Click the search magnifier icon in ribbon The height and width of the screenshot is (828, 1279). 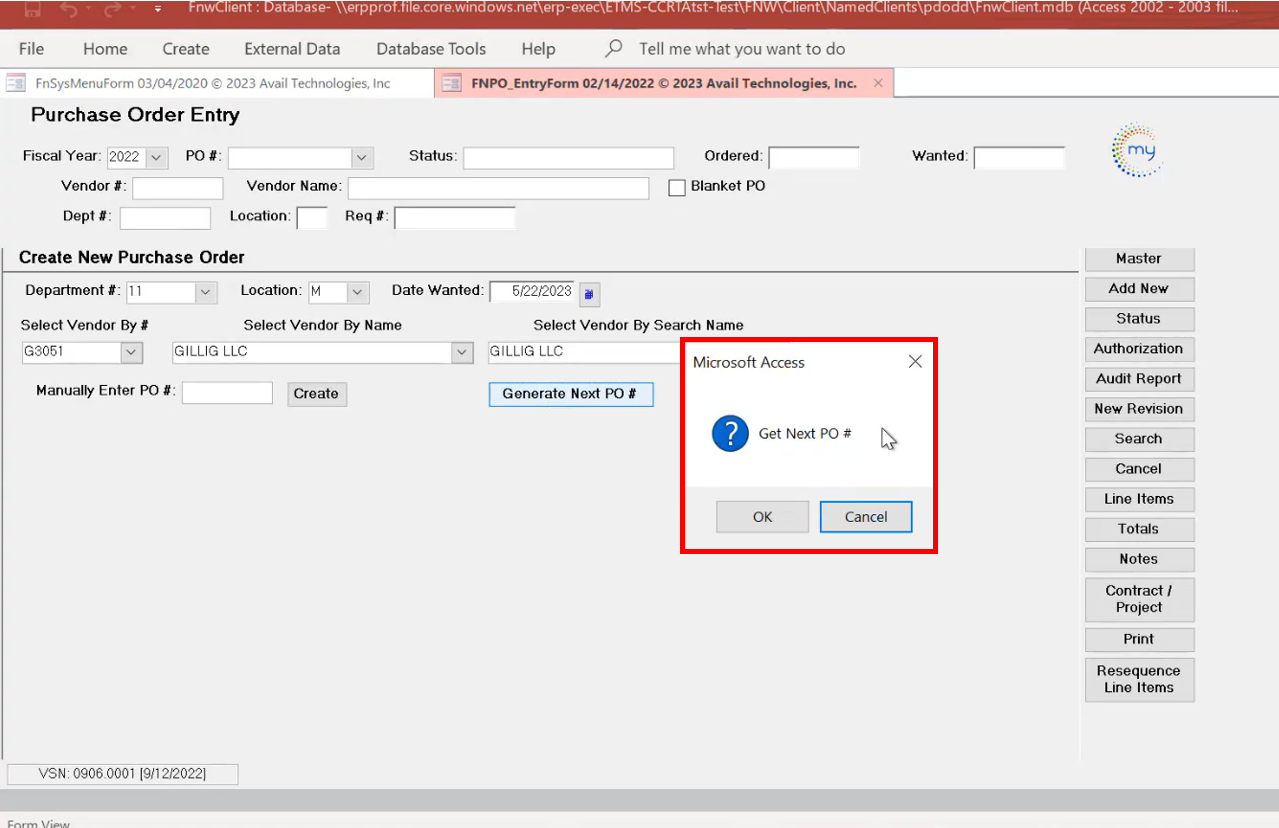point(614,48)
